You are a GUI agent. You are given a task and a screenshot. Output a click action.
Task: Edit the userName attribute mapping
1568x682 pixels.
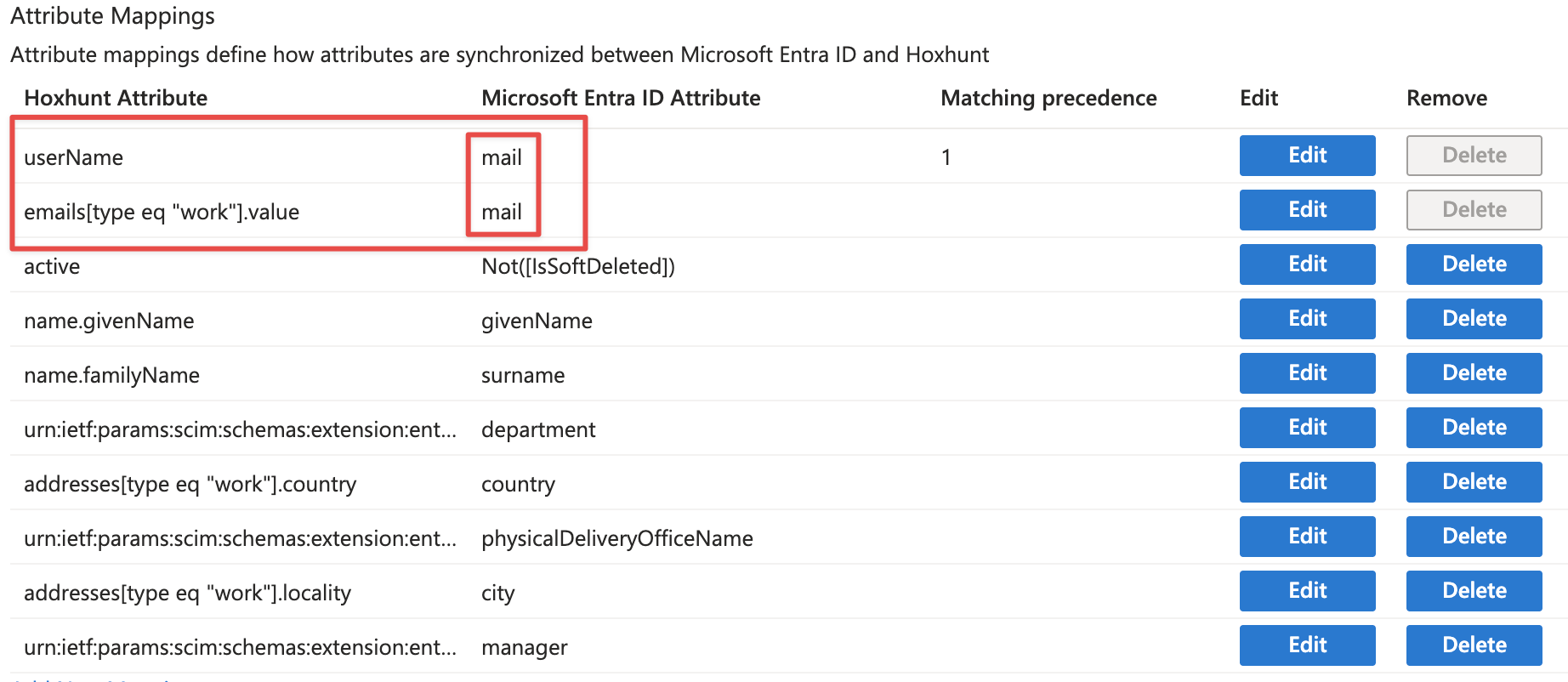click(1307, 156)
